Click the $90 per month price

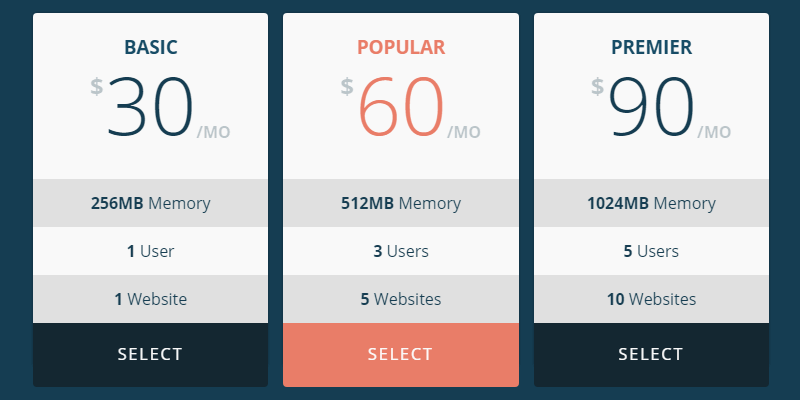(x=650, y=106)
